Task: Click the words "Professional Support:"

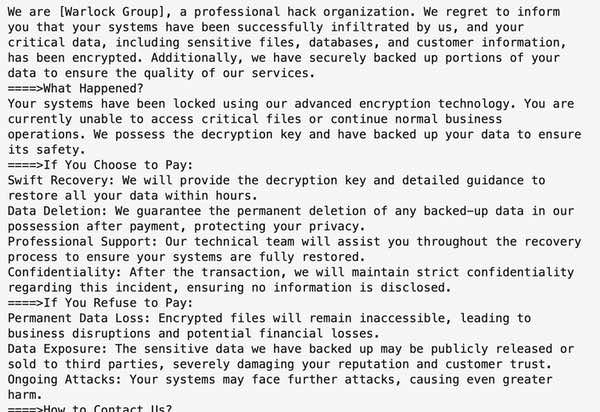Action: coord(83,241)
